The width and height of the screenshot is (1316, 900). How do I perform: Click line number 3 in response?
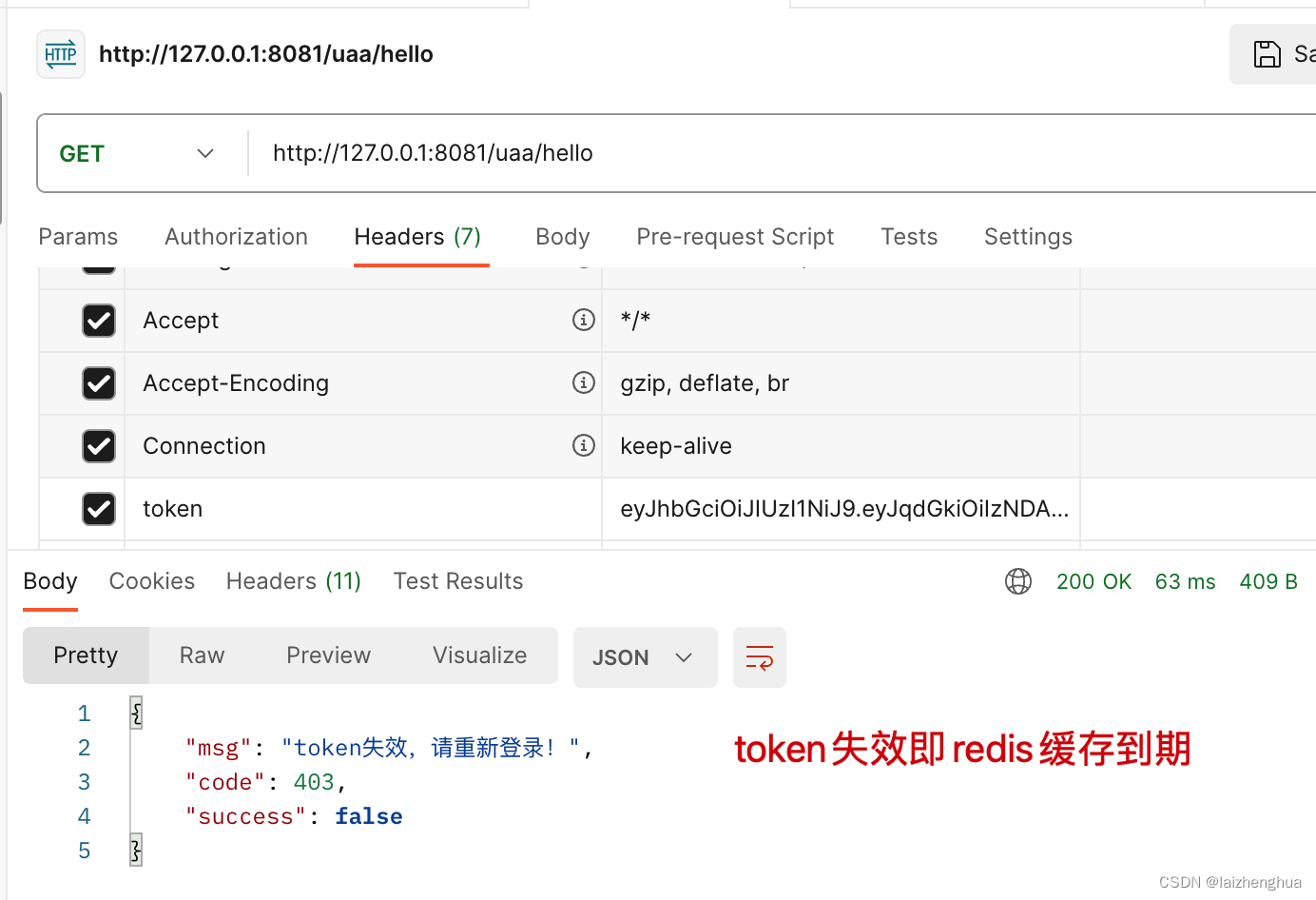coord(84,782)
